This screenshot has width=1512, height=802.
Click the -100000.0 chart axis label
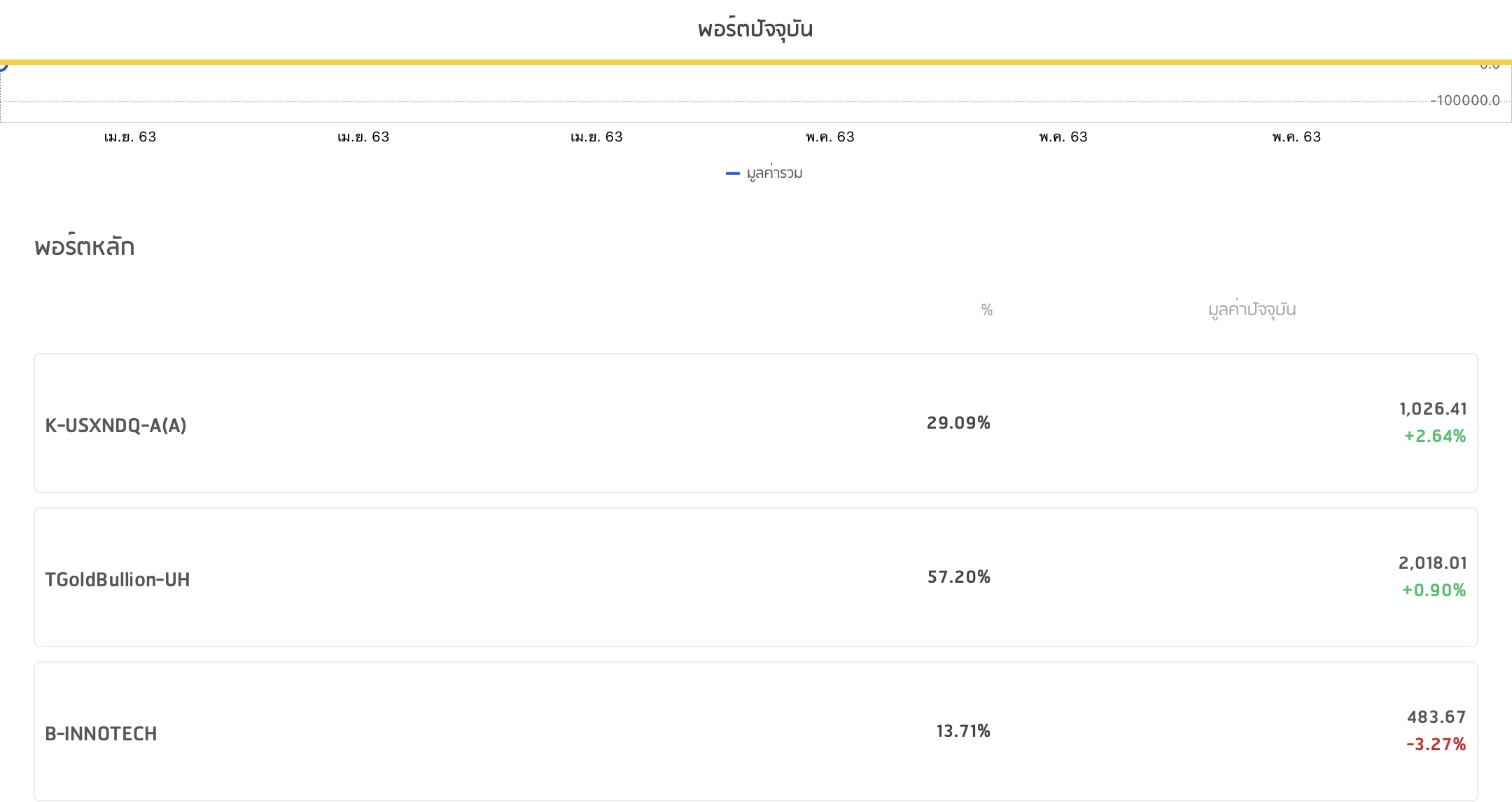1465,101
